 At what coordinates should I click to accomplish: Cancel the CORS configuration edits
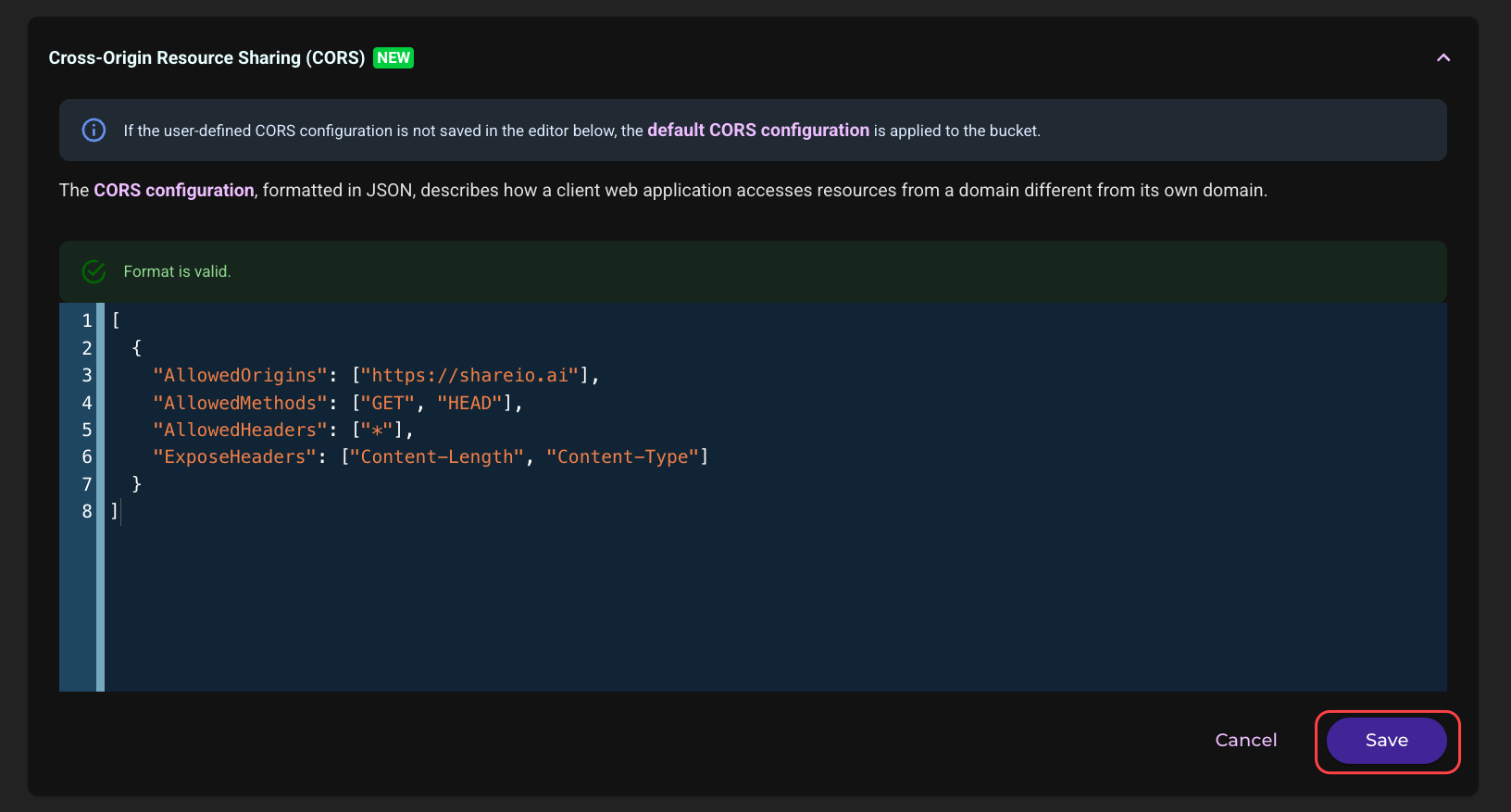1245,740
